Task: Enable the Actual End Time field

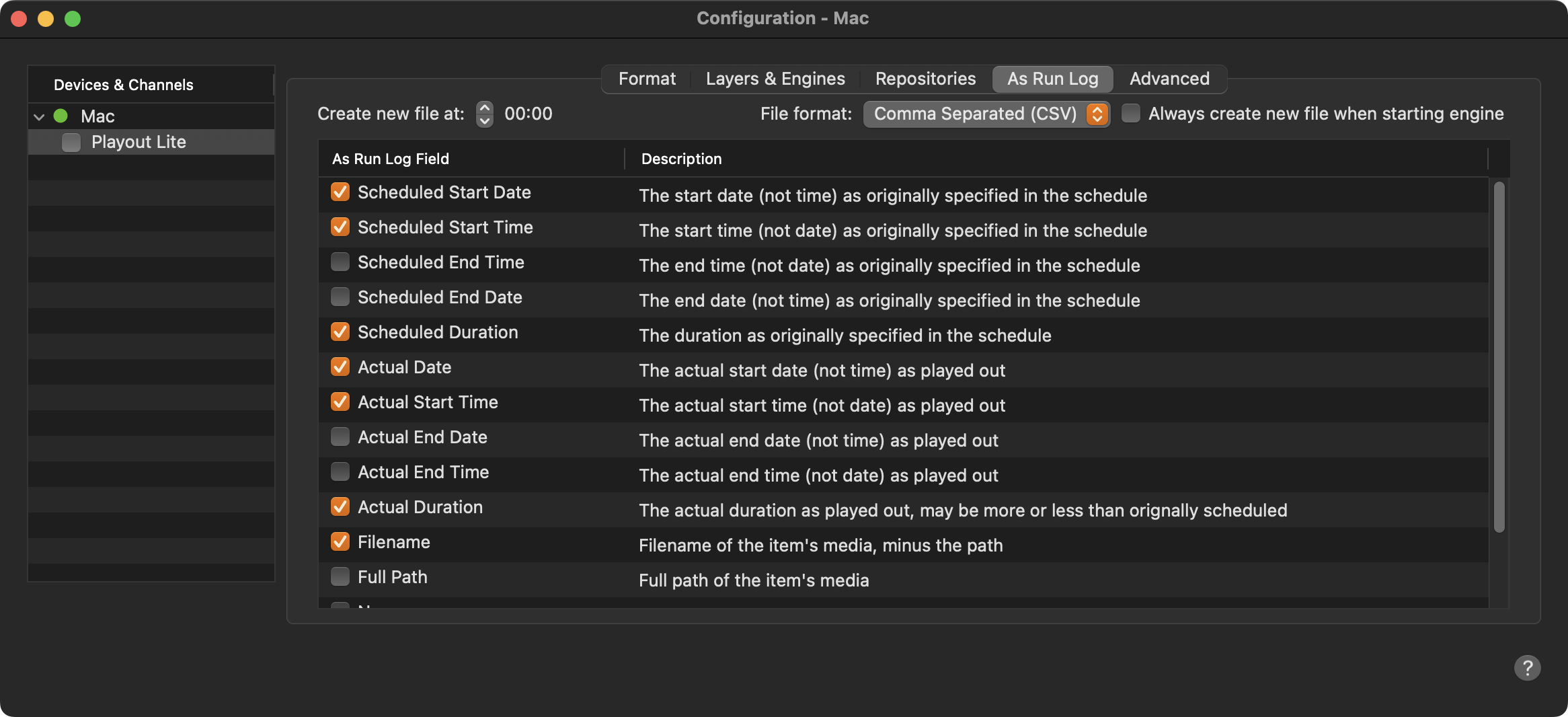Action: (x=340, y=471)
